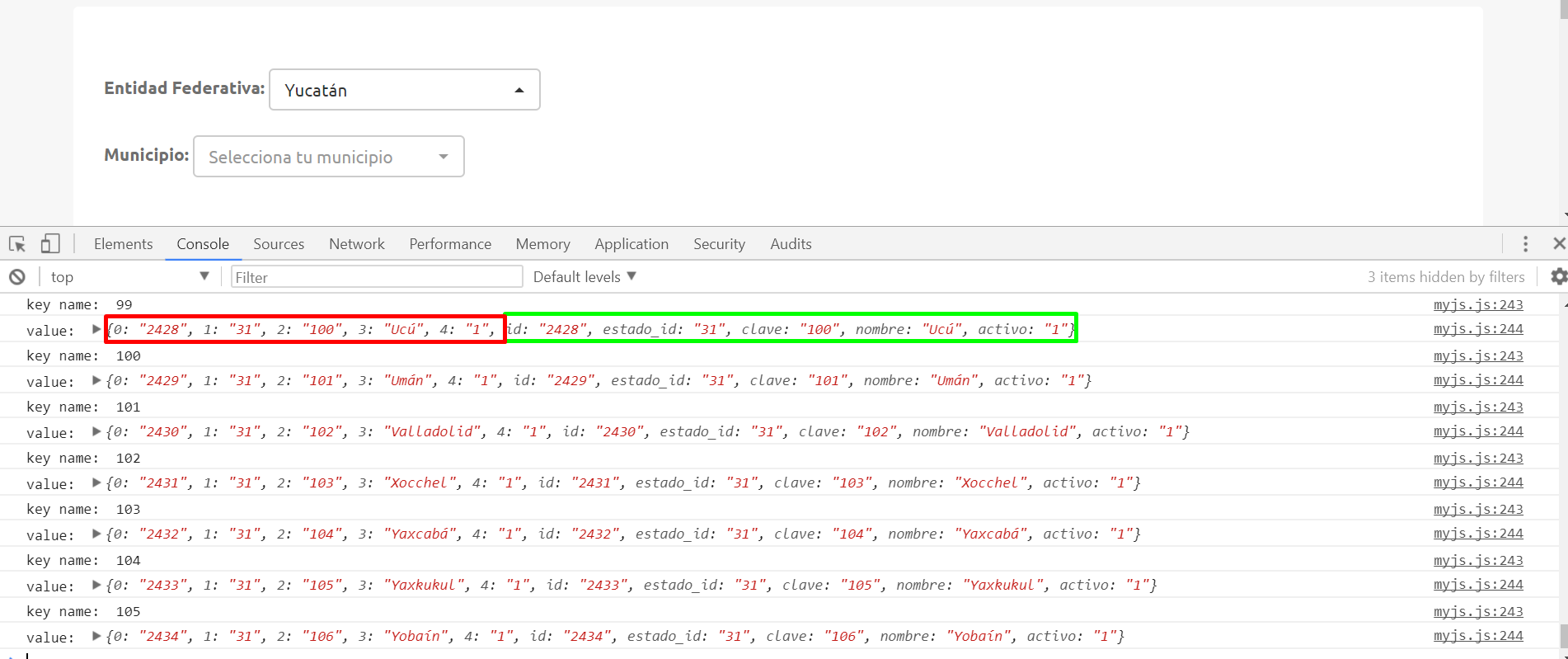Close the DevTools panel
Viewport: 1568px width, 659px height.
(1558, 243)
